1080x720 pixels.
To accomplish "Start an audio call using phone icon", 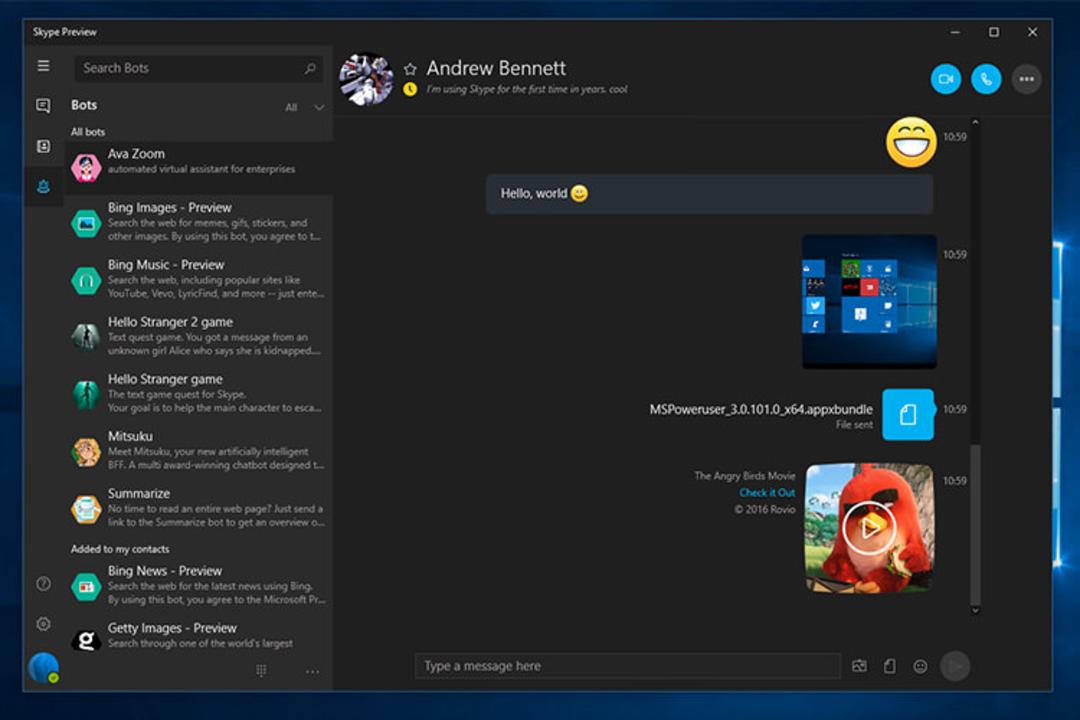I will pyautogui.click(x=986, y=79).
